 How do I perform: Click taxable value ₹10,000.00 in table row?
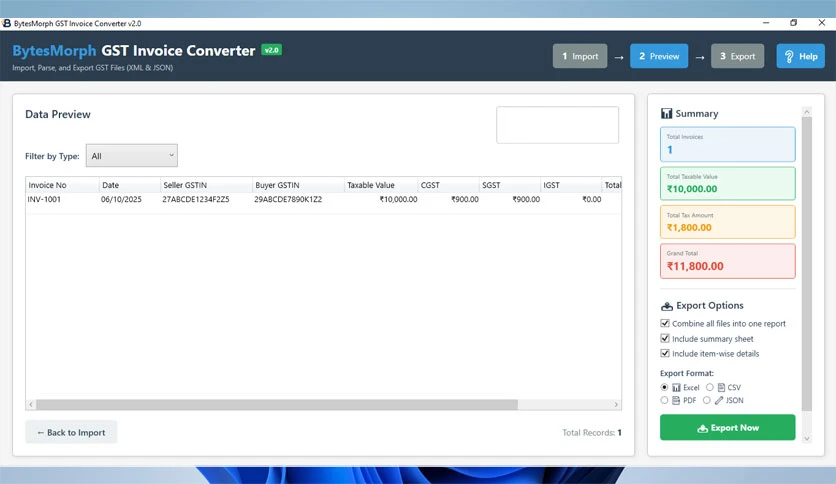pos(398,199)
